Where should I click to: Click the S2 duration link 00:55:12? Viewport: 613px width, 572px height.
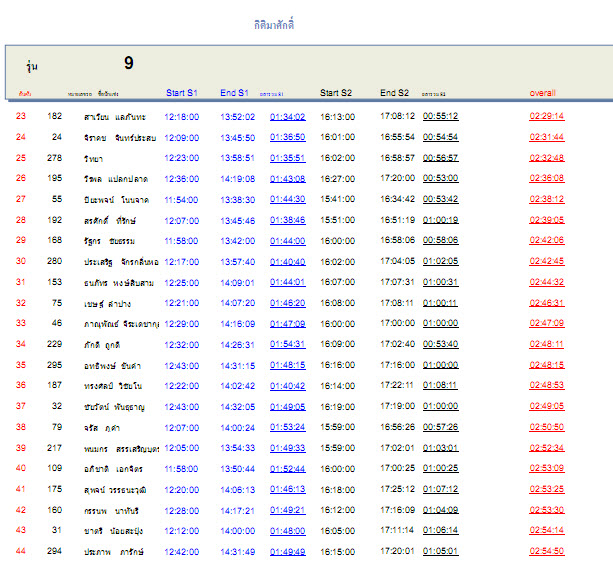[440, 116]
